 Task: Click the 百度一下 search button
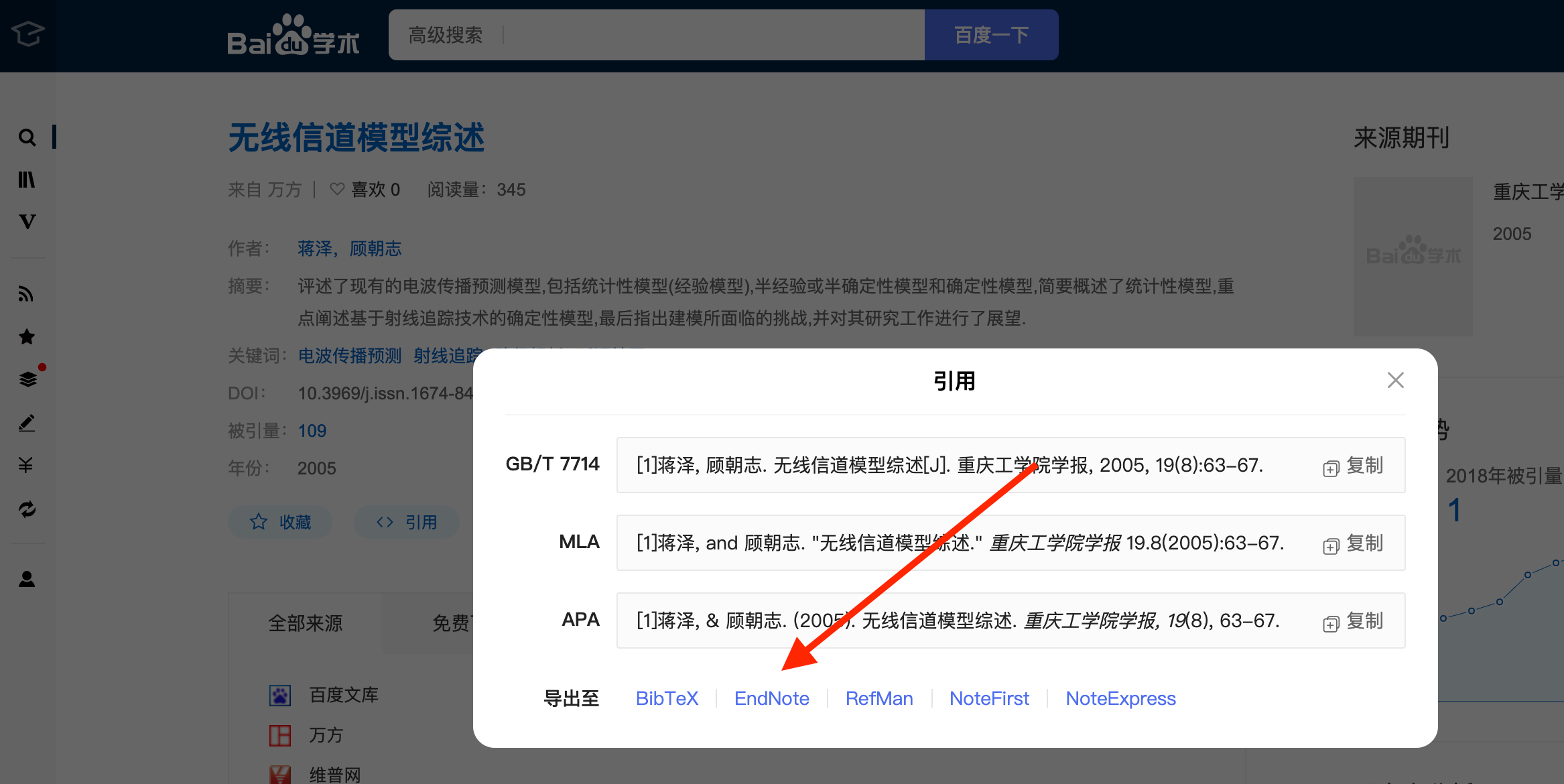tap(991, 35)
